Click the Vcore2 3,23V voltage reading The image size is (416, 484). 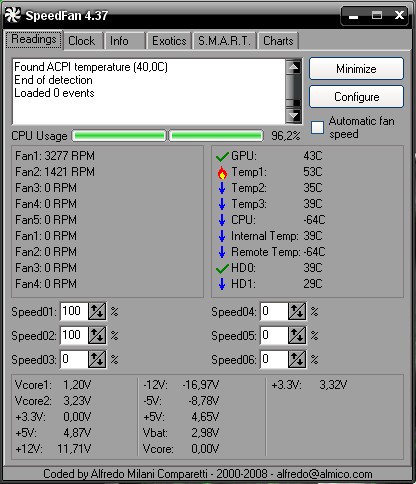pyautogui.click(x=53, y=401)
